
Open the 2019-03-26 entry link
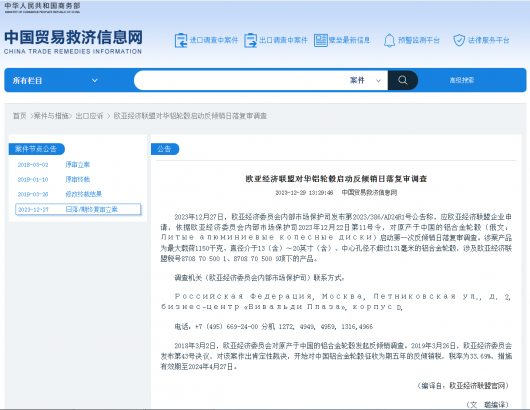click(83, 194)
